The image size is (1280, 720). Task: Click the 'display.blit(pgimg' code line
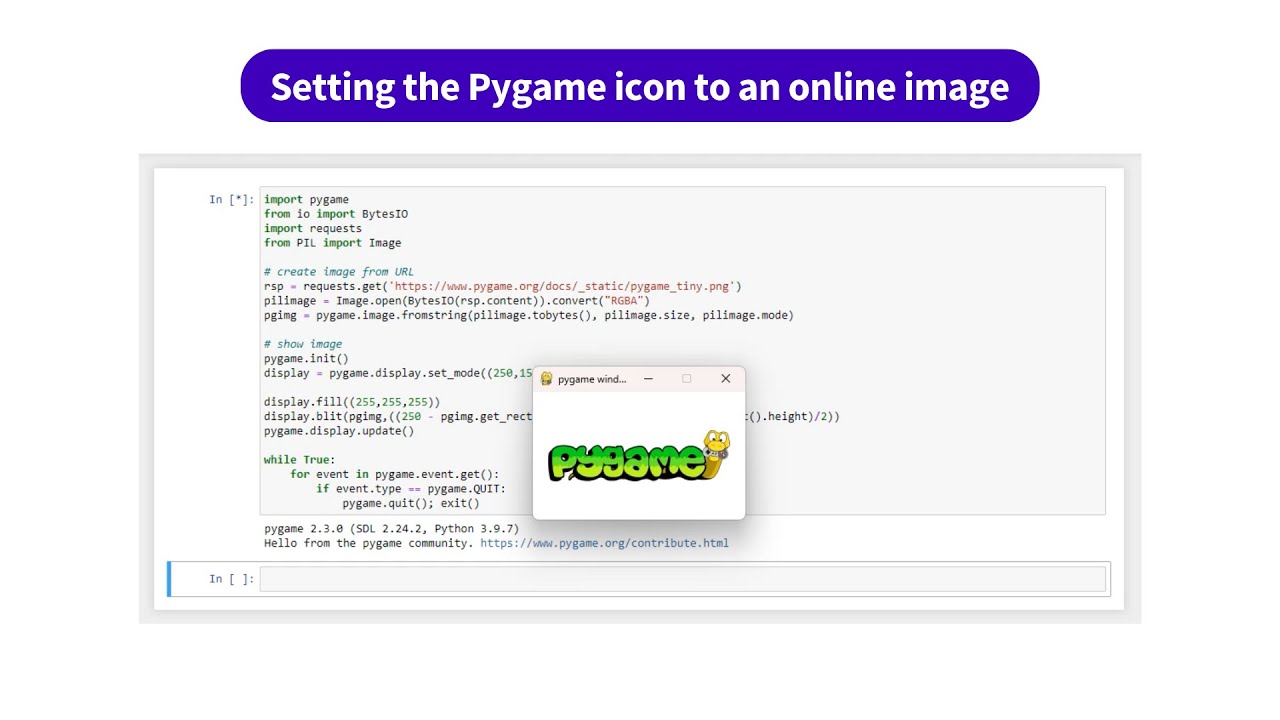point(398,417)
